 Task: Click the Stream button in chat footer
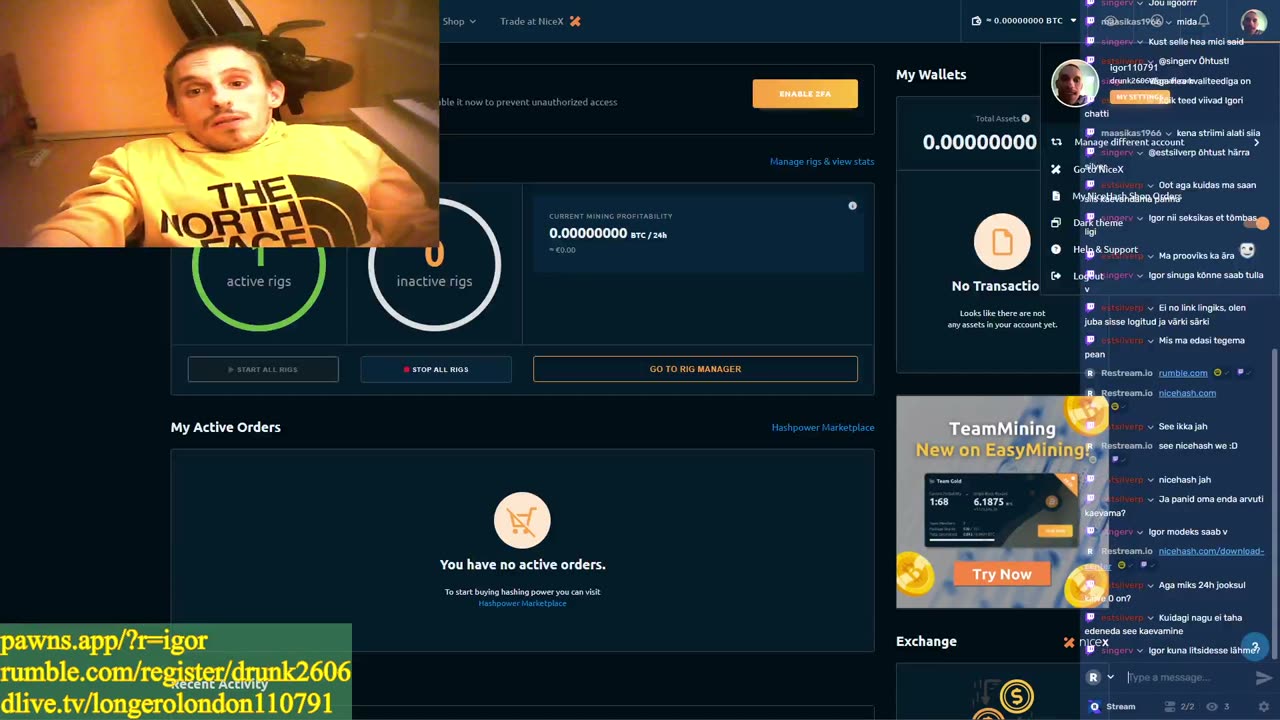(1112, 706)
